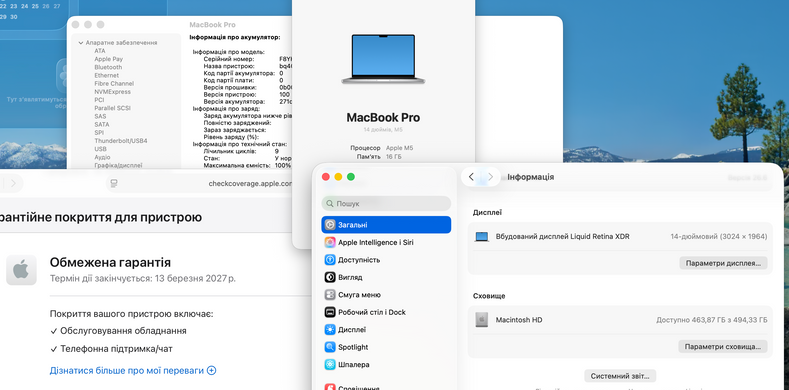Select PCI in System Report sidebar
Screen dimensions: 789x390
point(100,100)
